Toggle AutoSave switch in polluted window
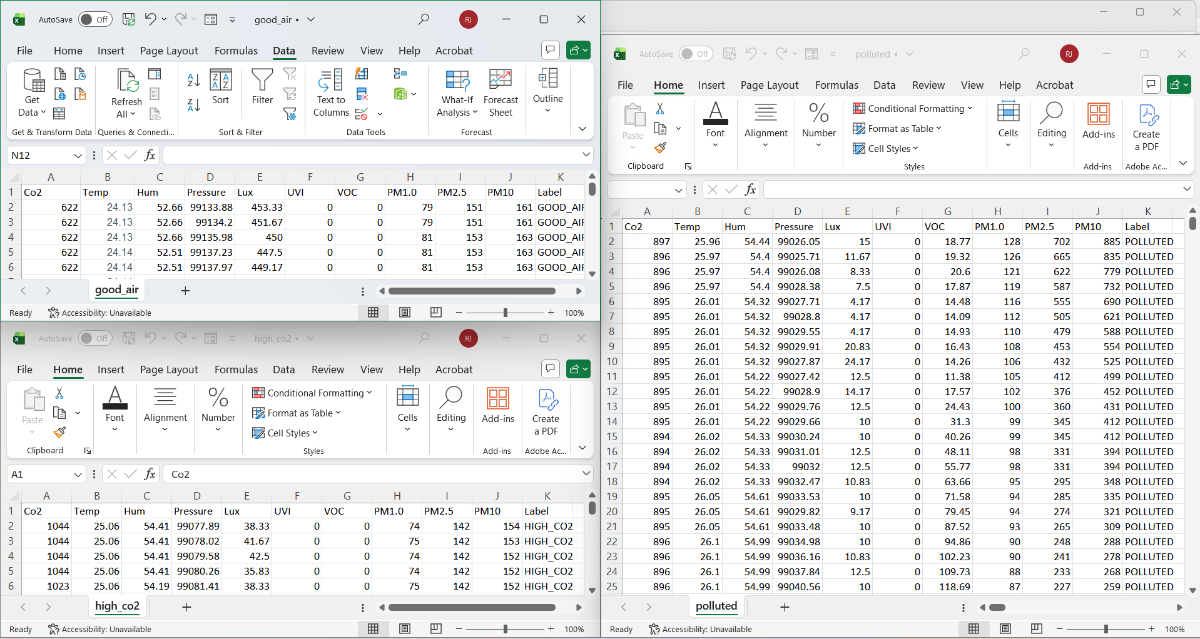The image size is (1200, 639). click(696, 54)
